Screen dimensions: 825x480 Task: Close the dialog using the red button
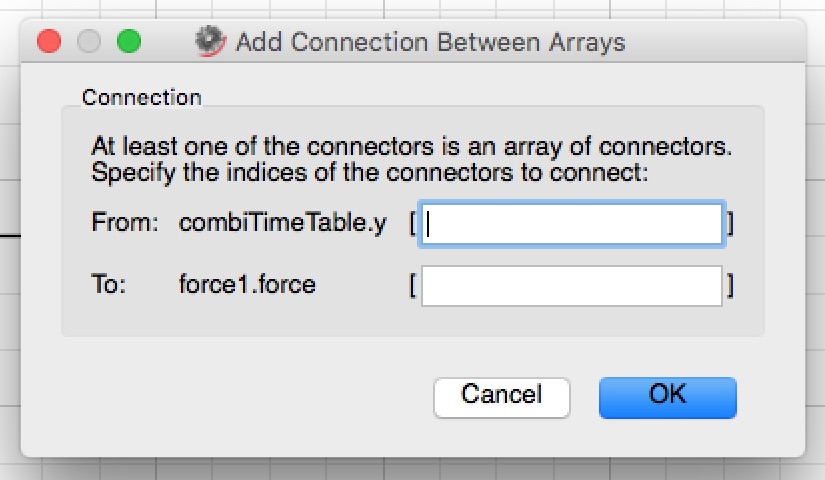point(49,42)
